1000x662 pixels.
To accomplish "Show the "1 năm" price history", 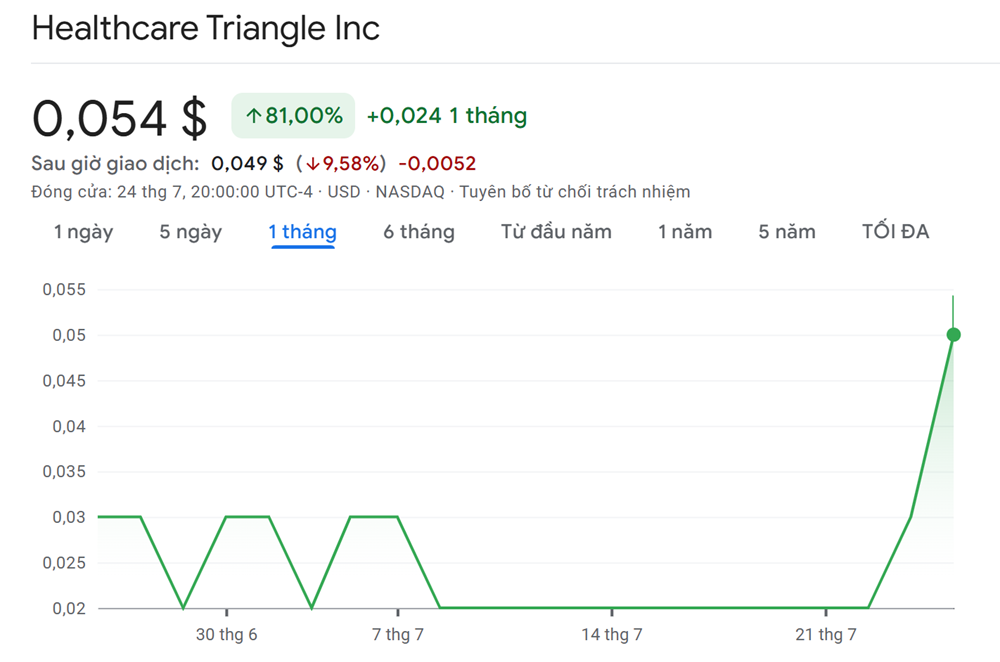I will (685, 232).
